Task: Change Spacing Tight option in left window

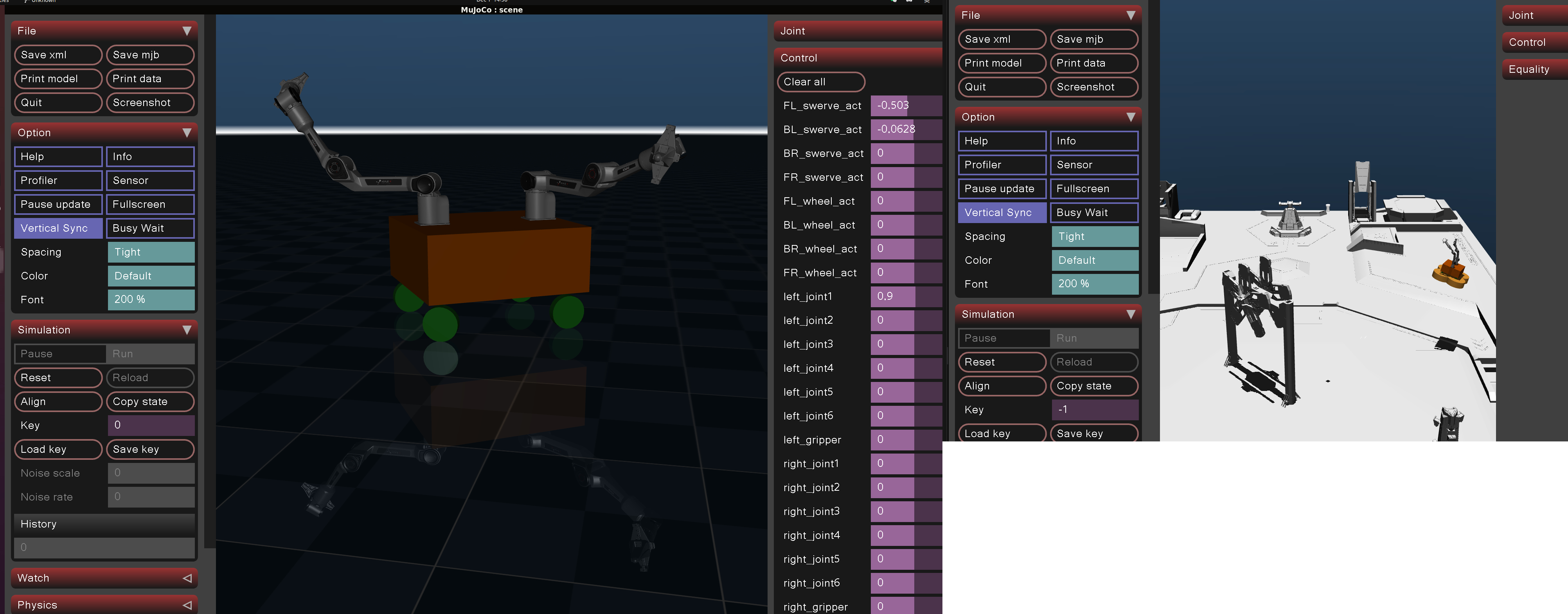Action: (151, 252)
